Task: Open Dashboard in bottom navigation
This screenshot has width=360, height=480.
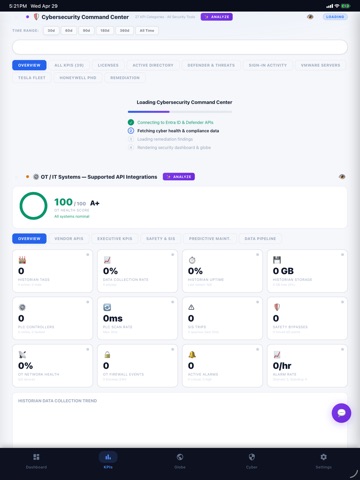Action: point(36,461)
